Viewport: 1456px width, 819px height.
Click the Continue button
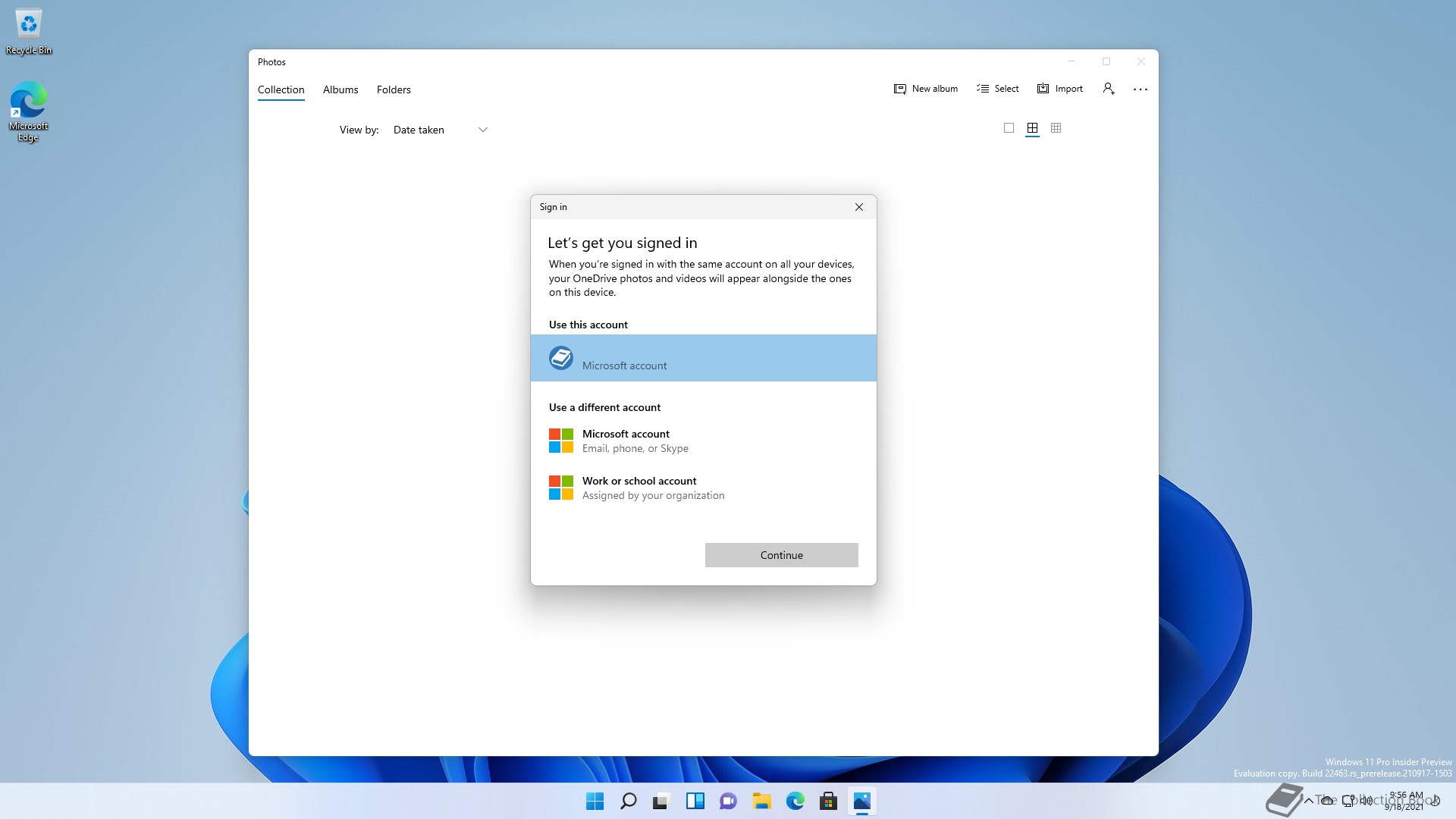[782, 555]
